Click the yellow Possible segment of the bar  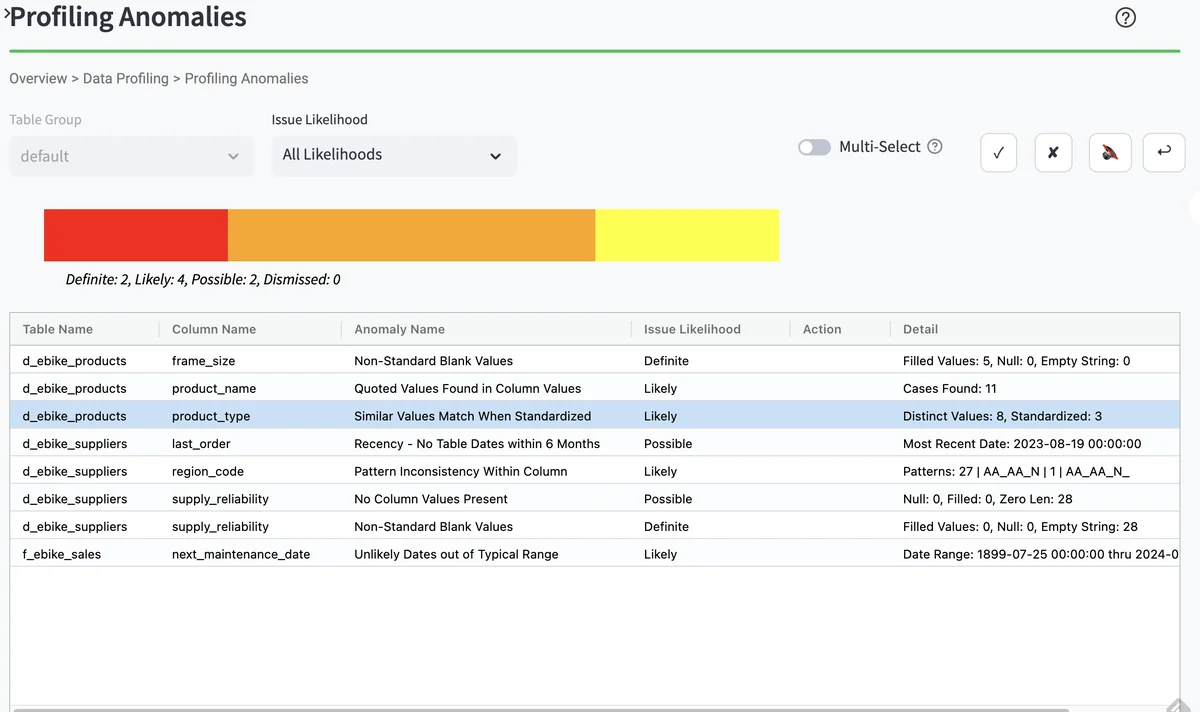(687, 235)
